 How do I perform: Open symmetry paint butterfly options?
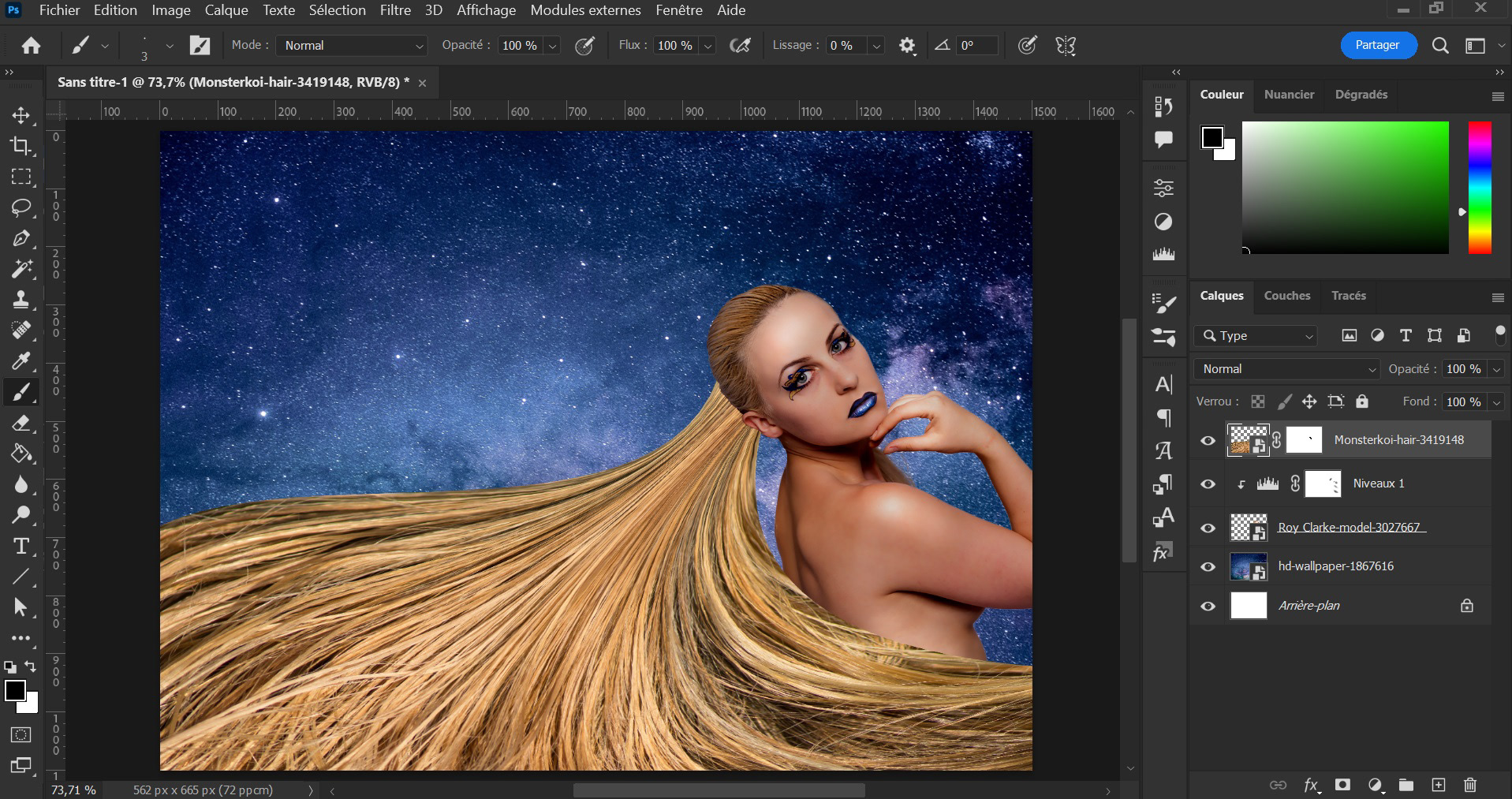[x=1066, y=46]
